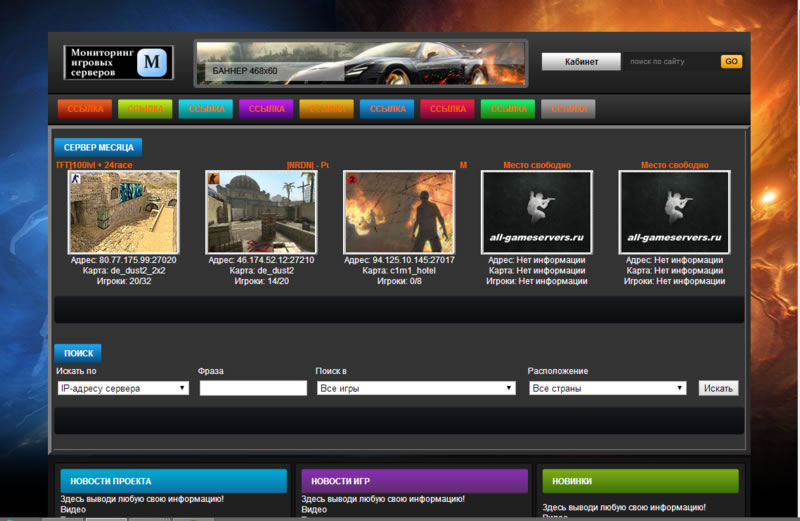Expand the Все страны dropdown
Image resolution: width=800 pixels, height=521 pixels.
coord(608,388)
